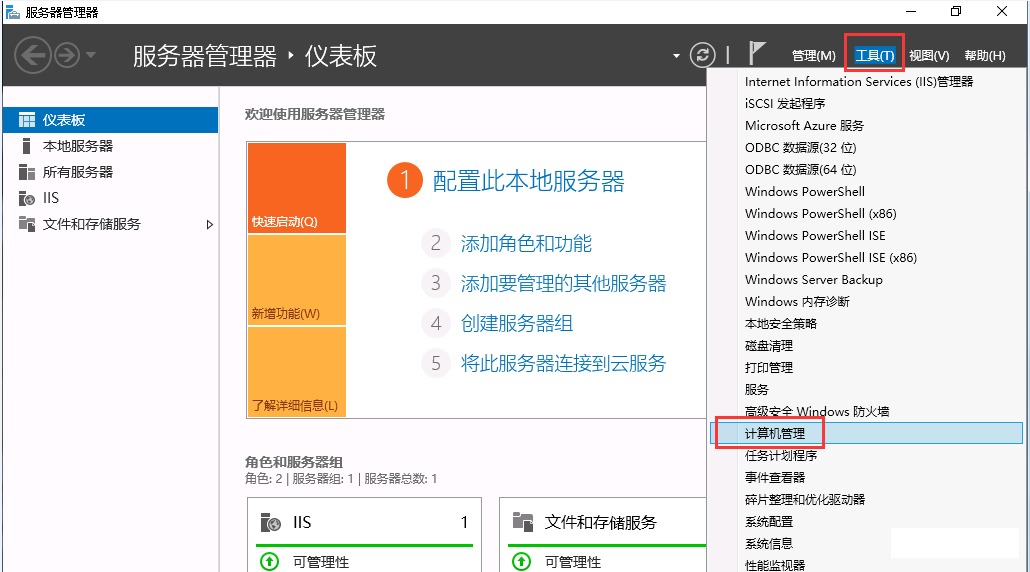Expand the 文件和存储服务 submenu arrow
The height and width of the screenshot is (572, 1030).
(210, 225)
